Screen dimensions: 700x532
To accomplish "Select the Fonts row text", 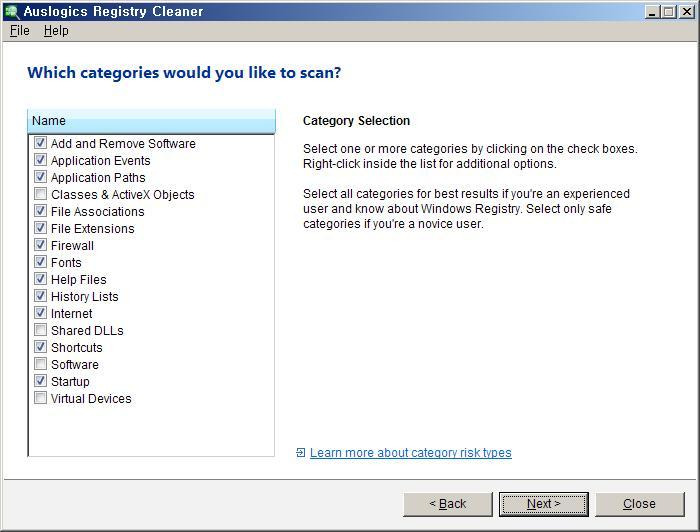I will point(66,262).
